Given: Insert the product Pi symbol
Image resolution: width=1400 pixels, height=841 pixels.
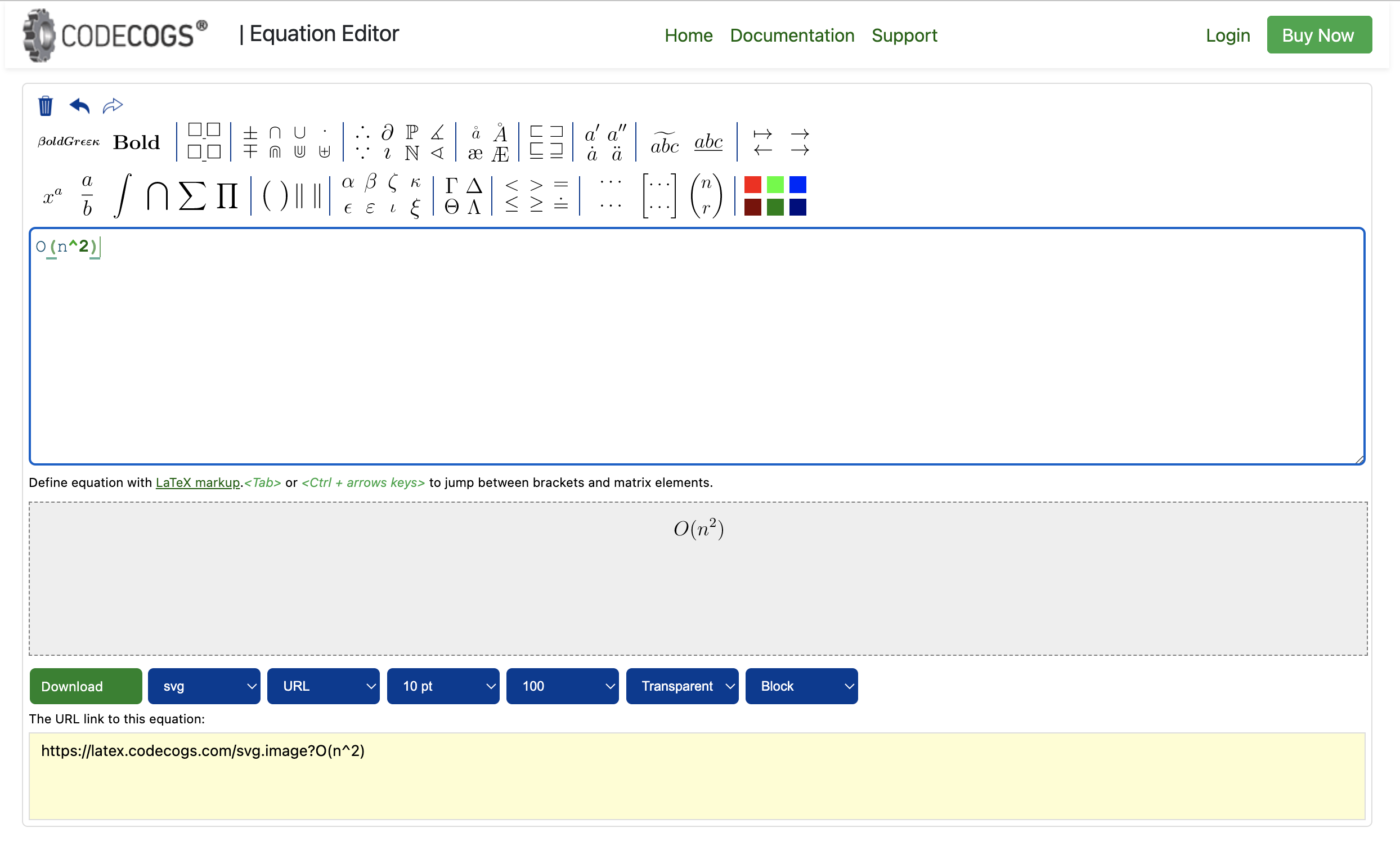Looking at the screenshot, I should point(227,196).
